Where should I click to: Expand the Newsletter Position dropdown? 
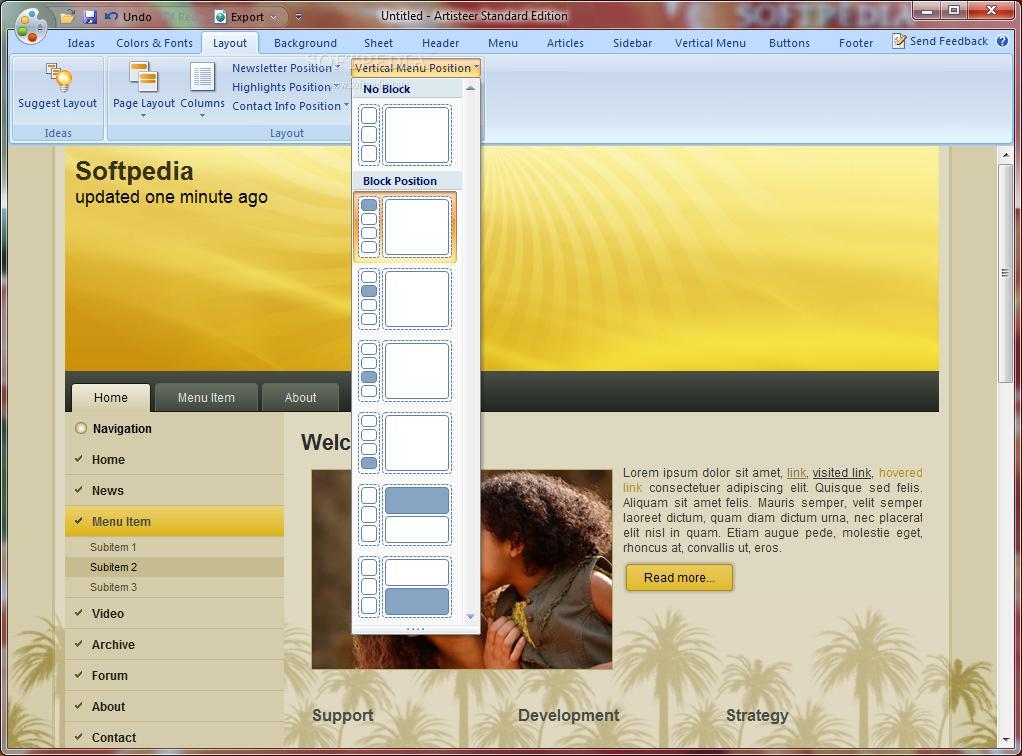pos(286,68)
